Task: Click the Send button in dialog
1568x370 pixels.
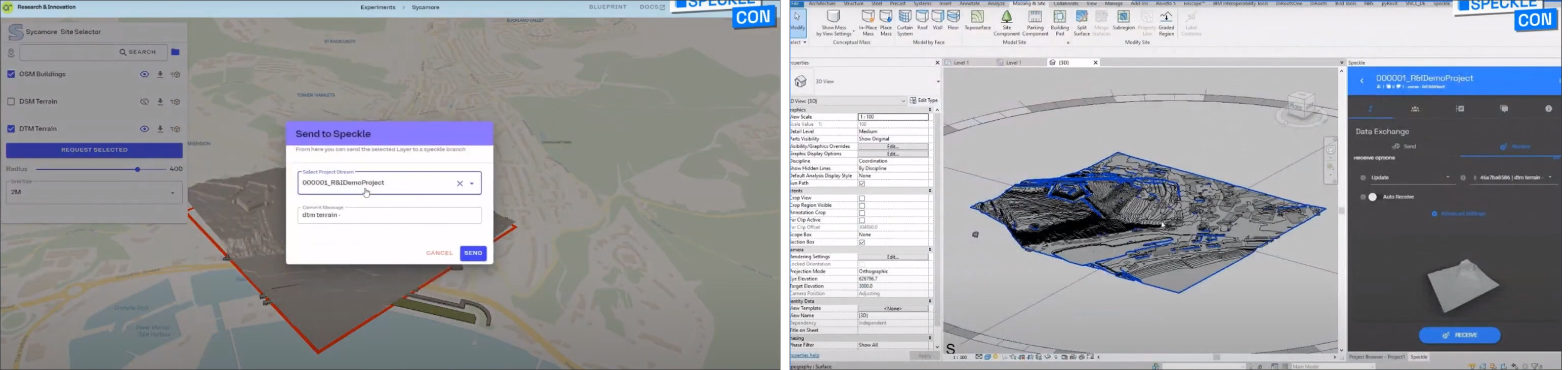Action: [x=473, y=253]
